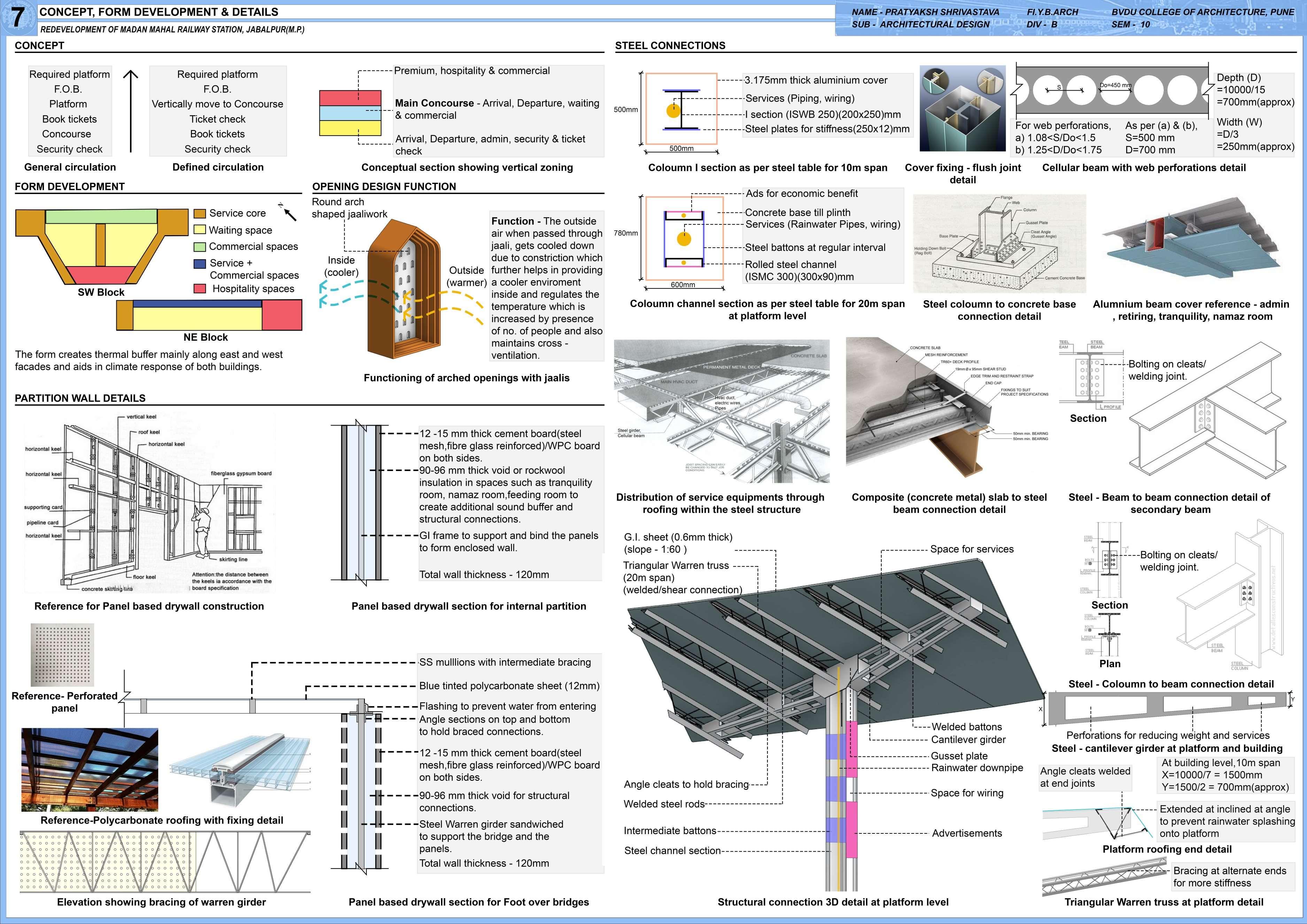The height and width of the screenshot is (924, 1307).
Task: Click the upward circulation arrow
Action: tap(130, 111)
